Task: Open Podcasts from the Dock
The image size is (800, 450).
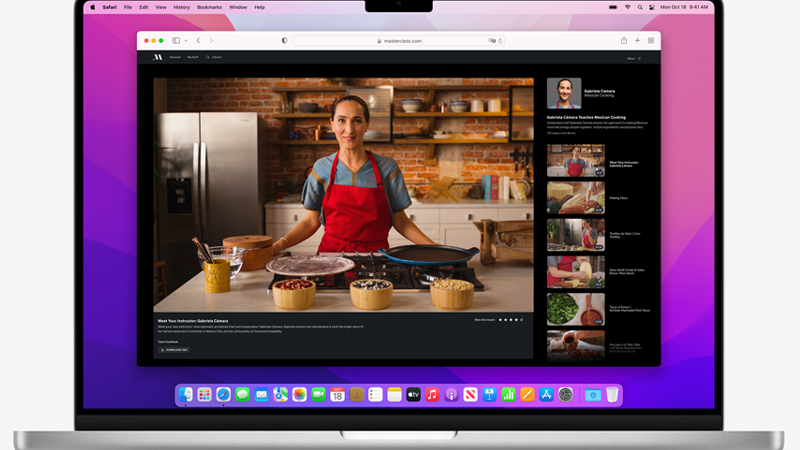Action: click(x=452, y=394)
